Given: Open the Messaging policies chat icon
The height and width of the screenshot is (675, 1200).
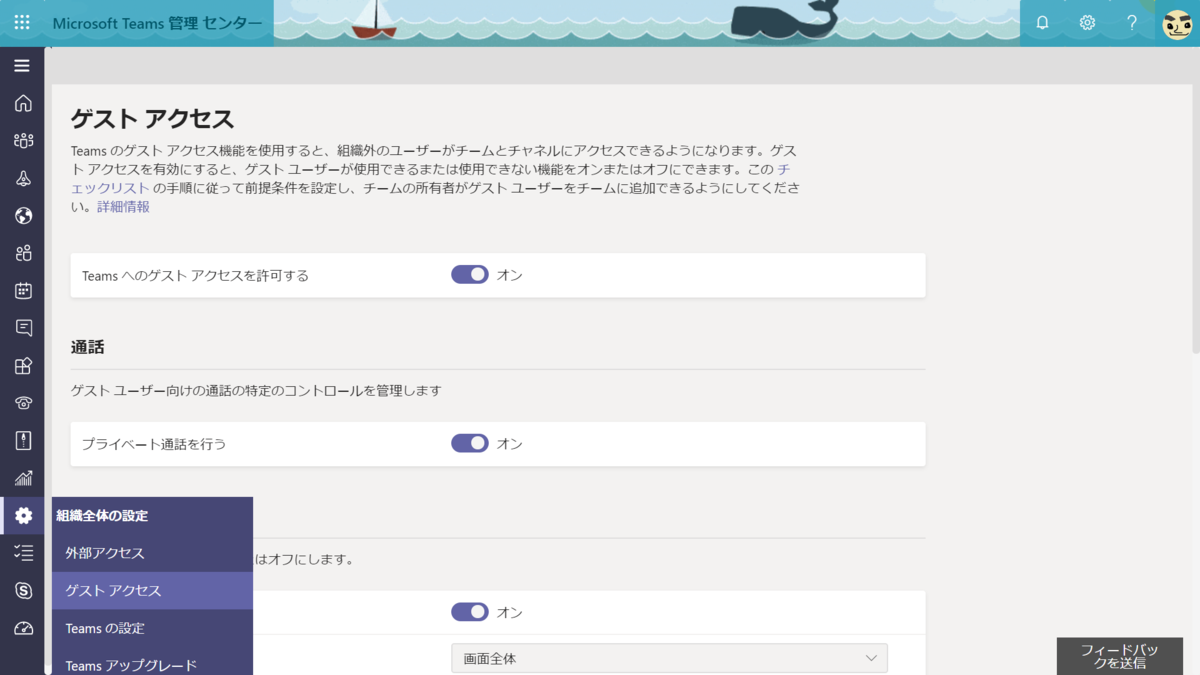Looking at the screenshot, I should (x=23, y=328).
